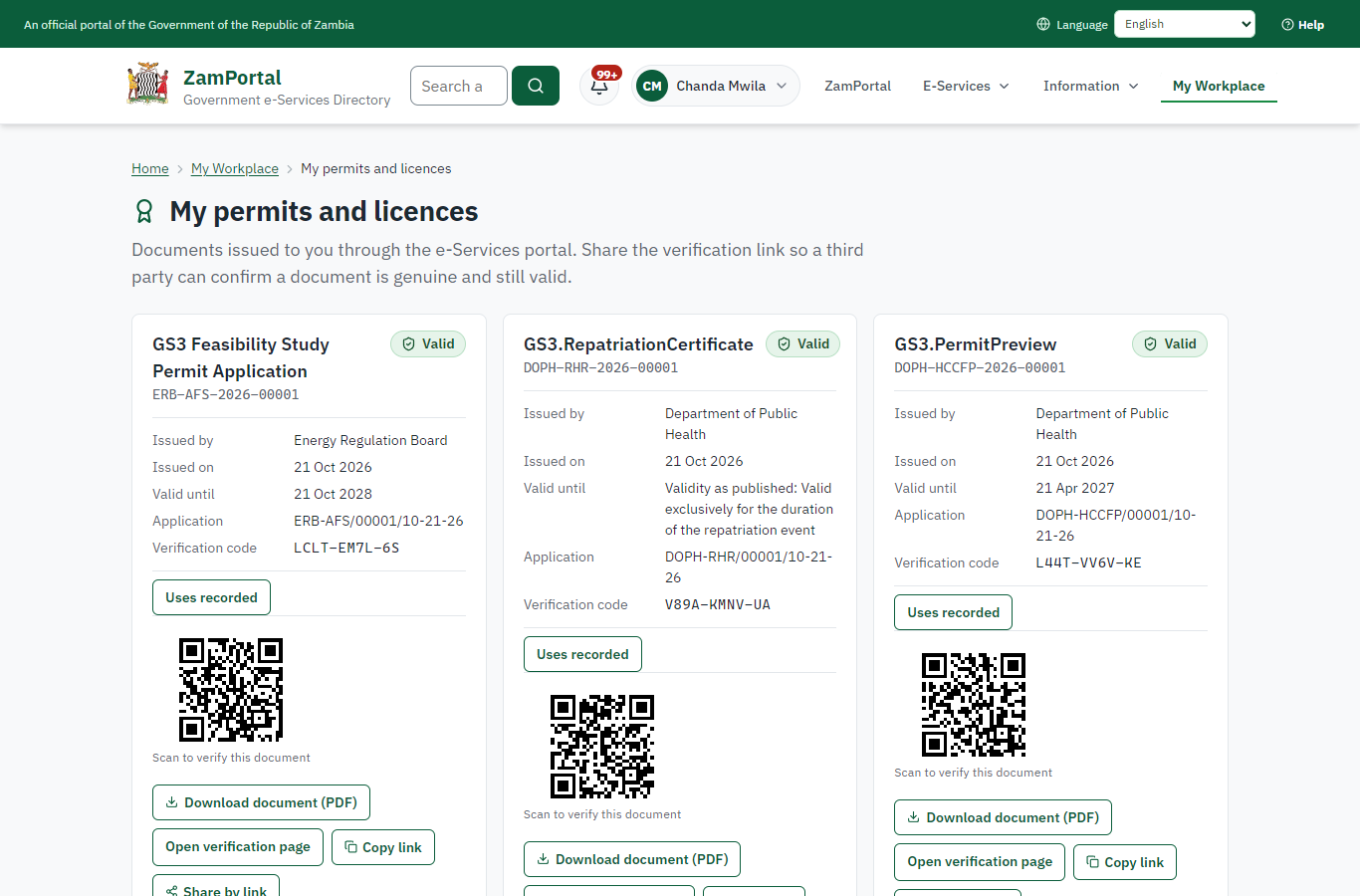The width and height of the screenshot is (1360, 896).
Task: Click the globe Language icon
Action: click(1043, 24)
